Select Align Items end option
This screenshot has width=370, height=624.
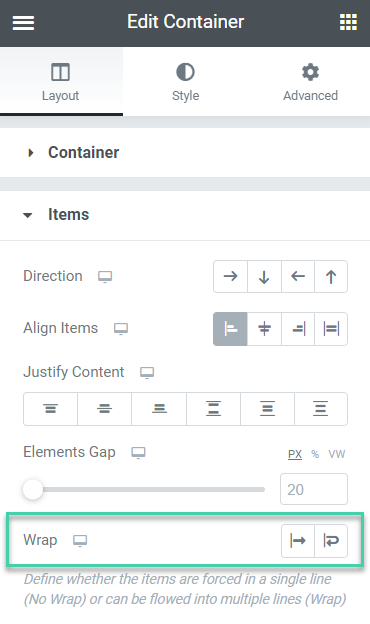298,329
